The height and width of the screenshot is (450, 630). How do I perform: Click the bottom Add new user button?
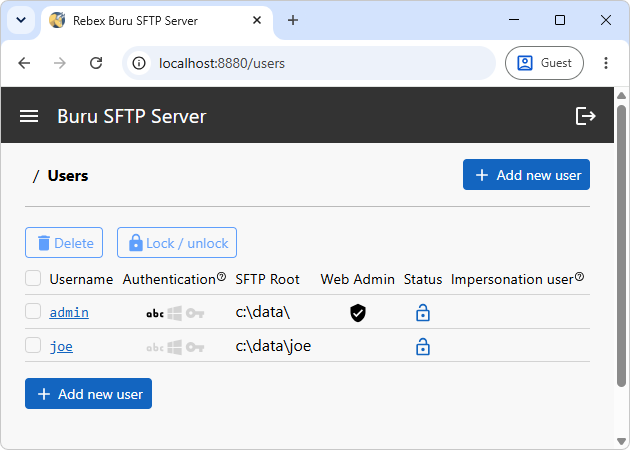click(88, 394)
